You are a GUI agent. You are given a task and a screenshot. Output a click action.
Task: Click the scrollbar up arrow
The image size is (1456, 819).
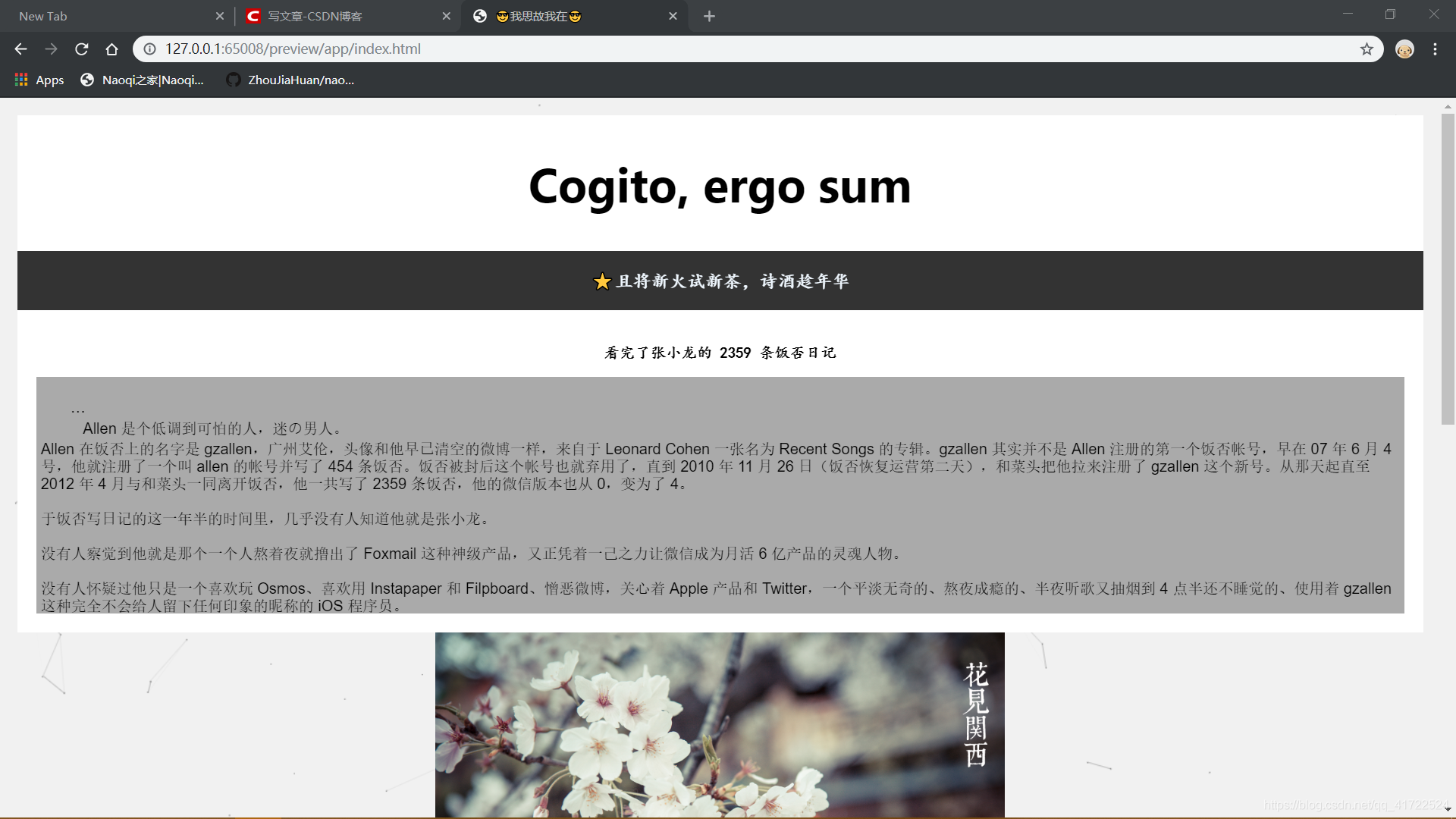pos(1448,106)
